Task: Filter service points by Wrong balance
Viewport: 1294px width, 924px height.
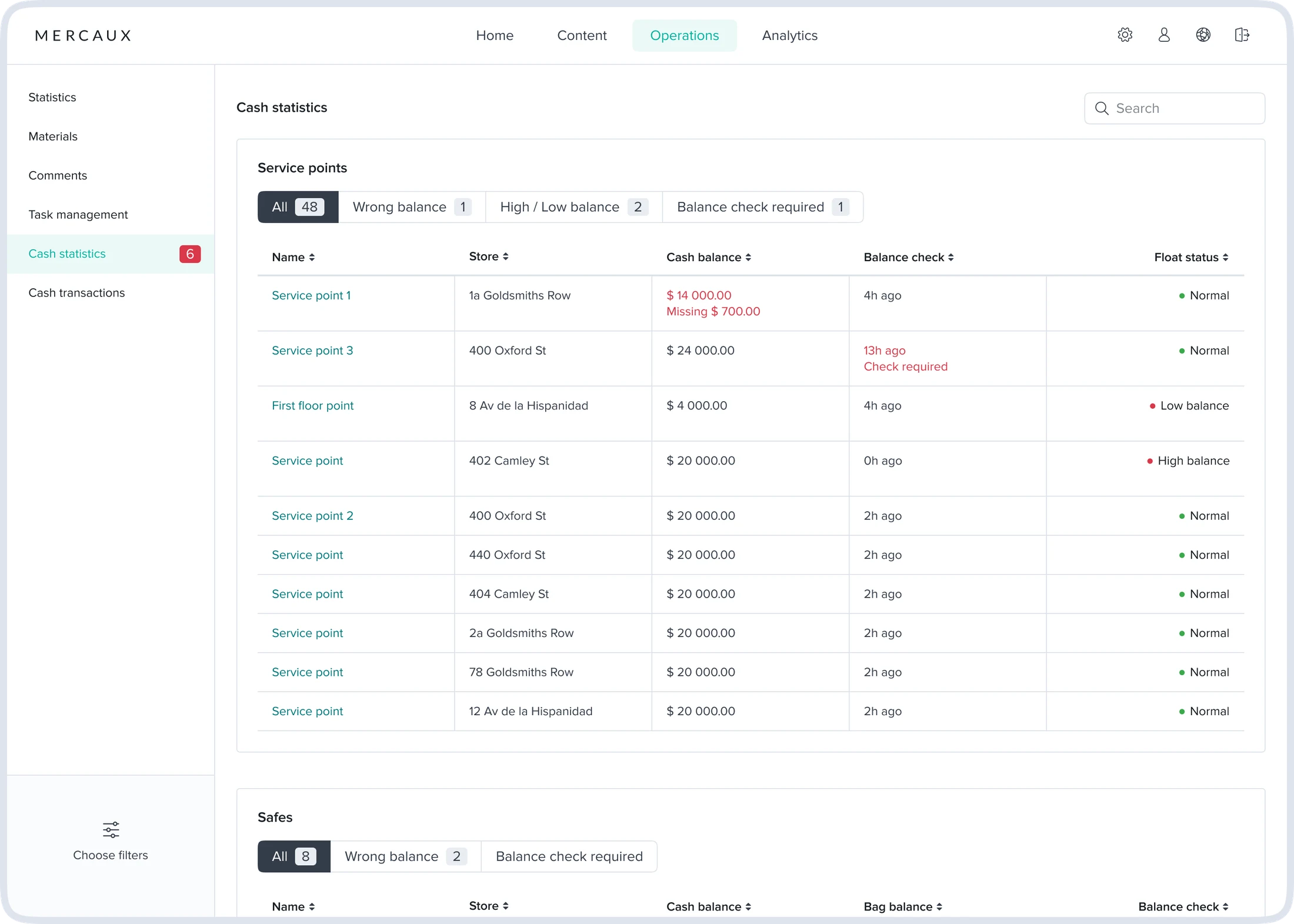Action: 412,207
